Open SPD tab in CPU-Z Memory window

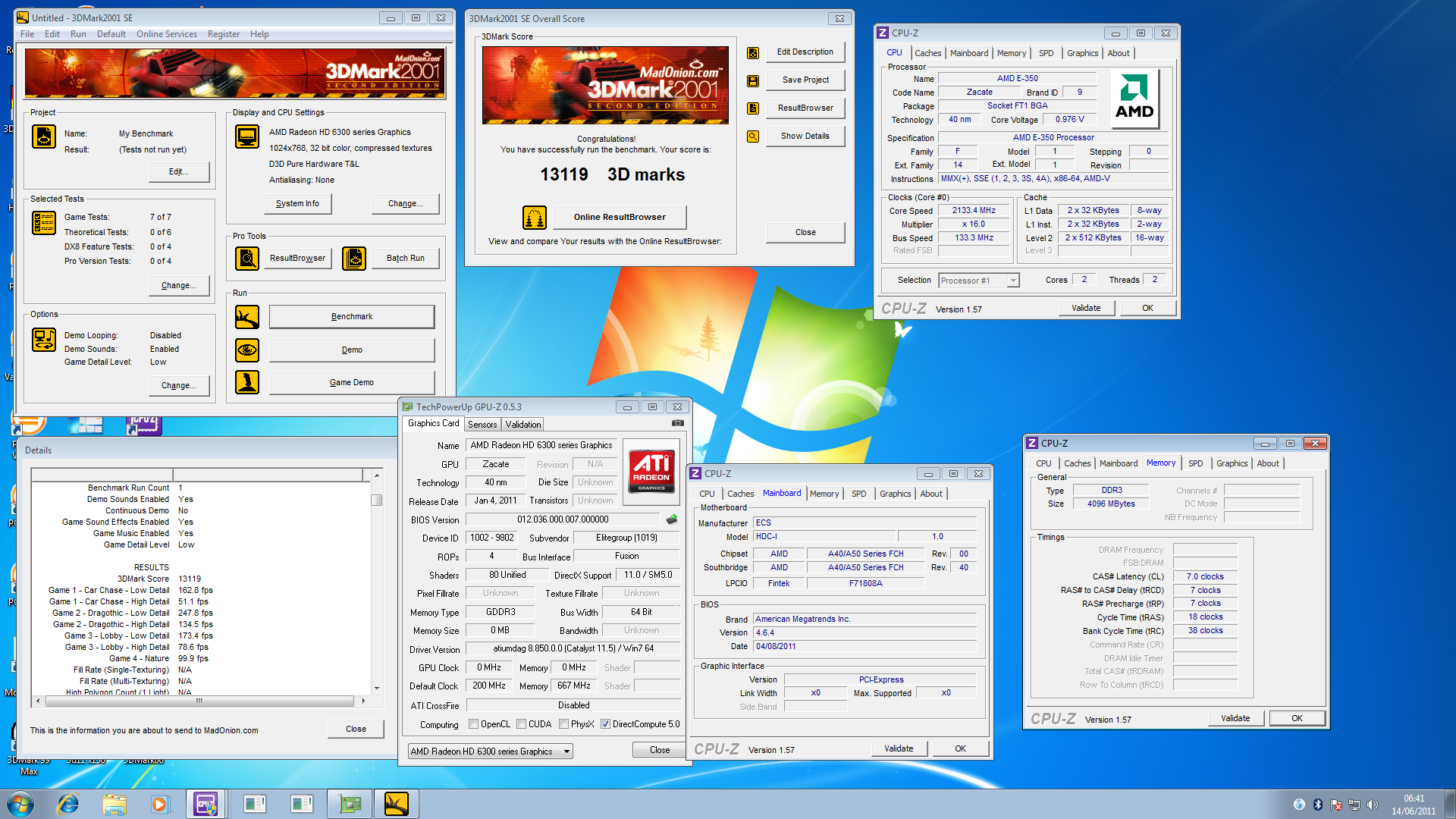(x=1195, y=463)
